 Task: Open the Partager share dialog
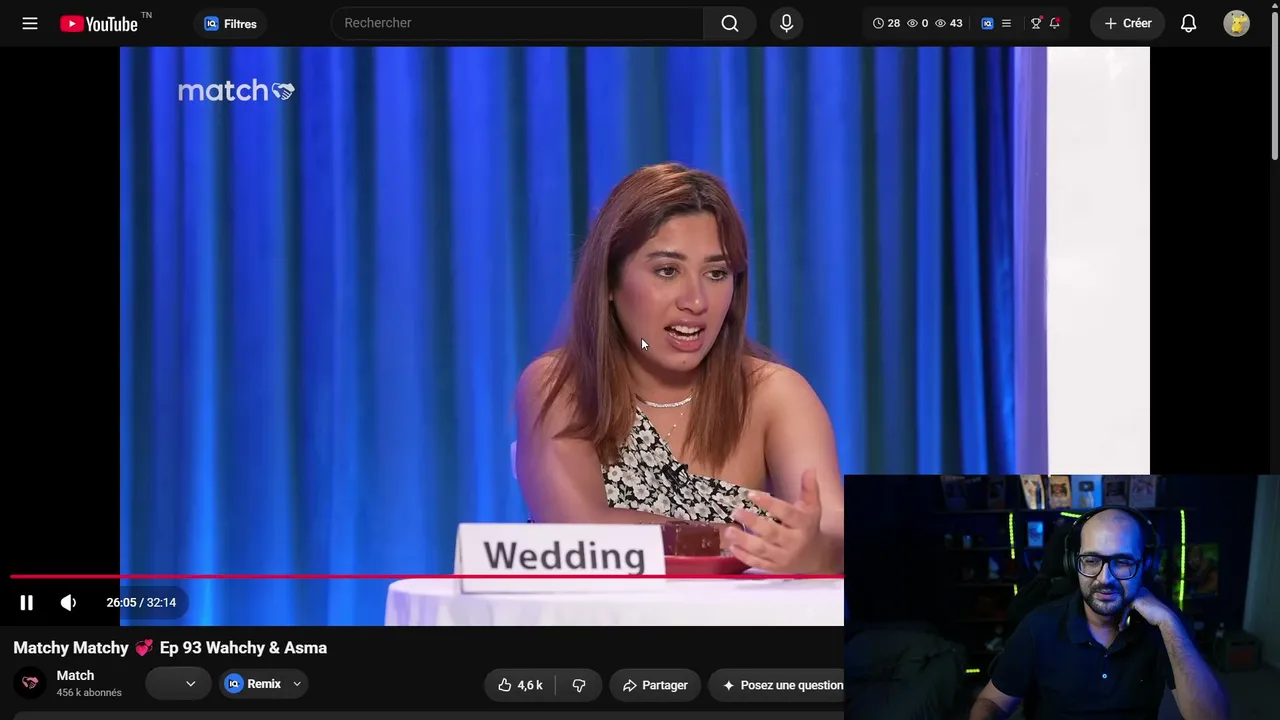[654, 685]
